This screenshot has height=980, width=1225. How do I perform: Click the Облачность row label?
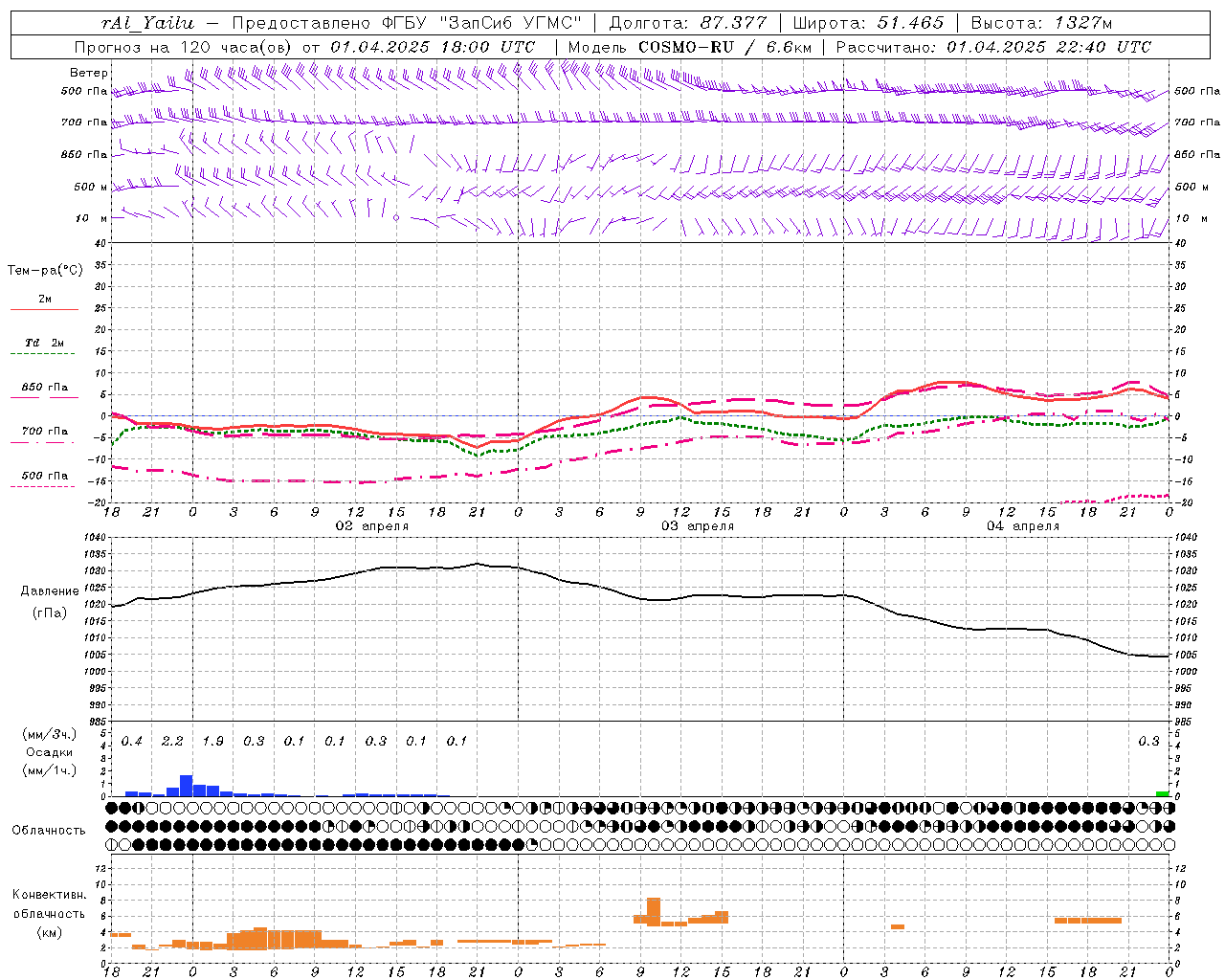point(49,831)
